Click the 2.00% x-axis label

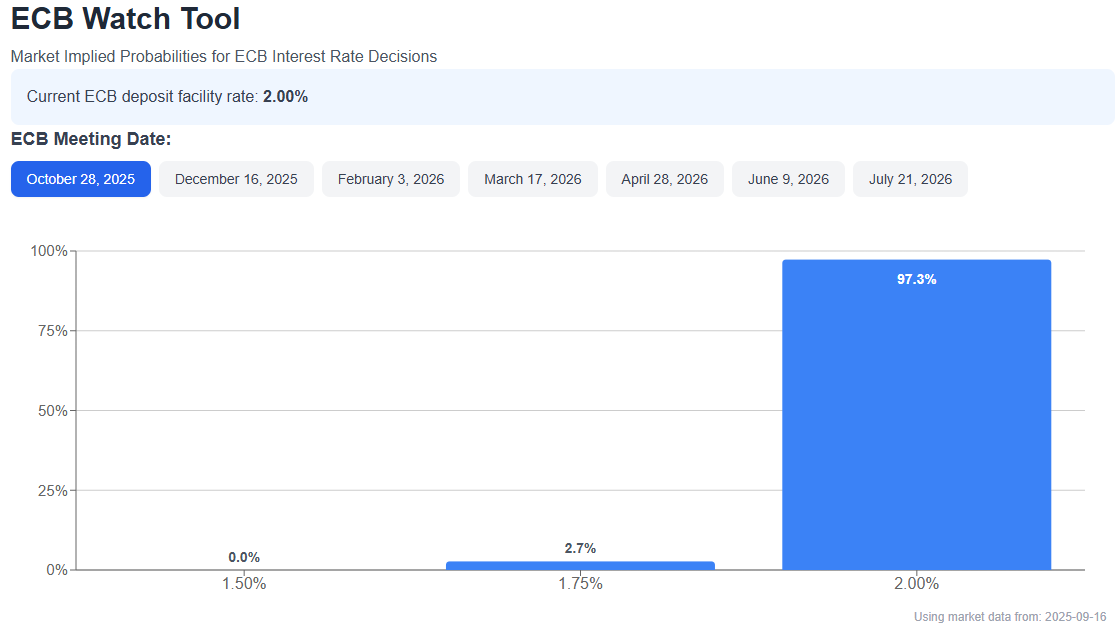[916, 584]
